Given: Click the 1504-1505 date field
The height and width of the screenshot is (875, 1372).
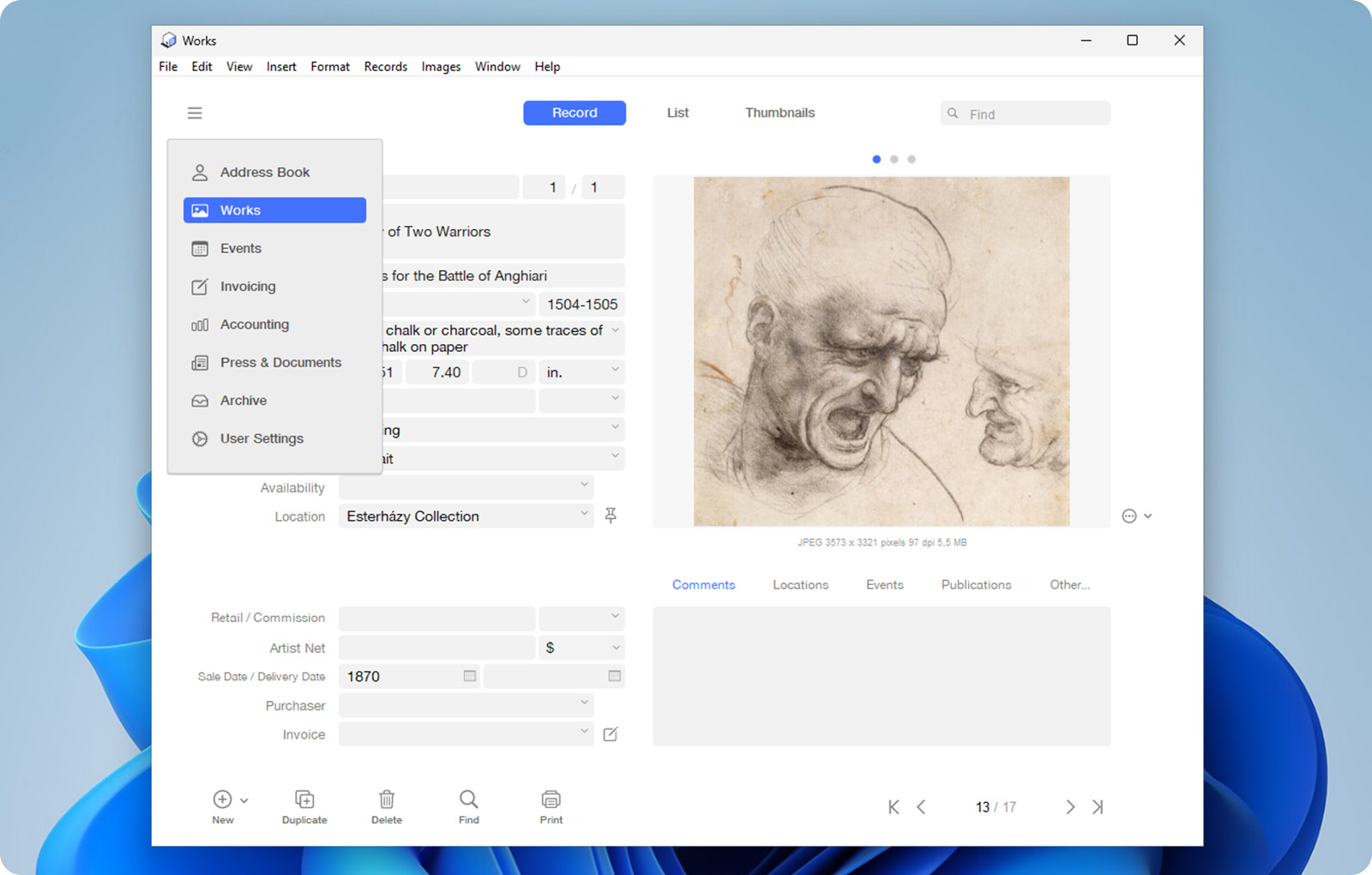Looking at the screenshot, I should (x=582, y=305).
